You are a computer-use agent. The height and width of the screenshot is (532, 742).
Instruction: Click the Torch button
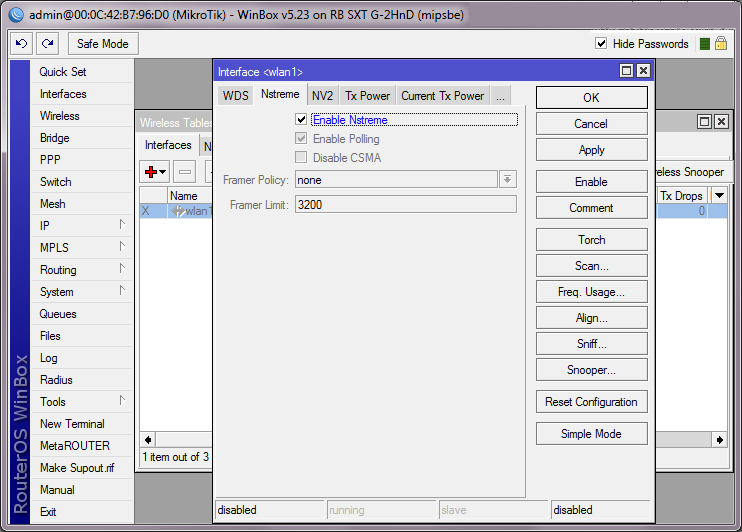592,239
